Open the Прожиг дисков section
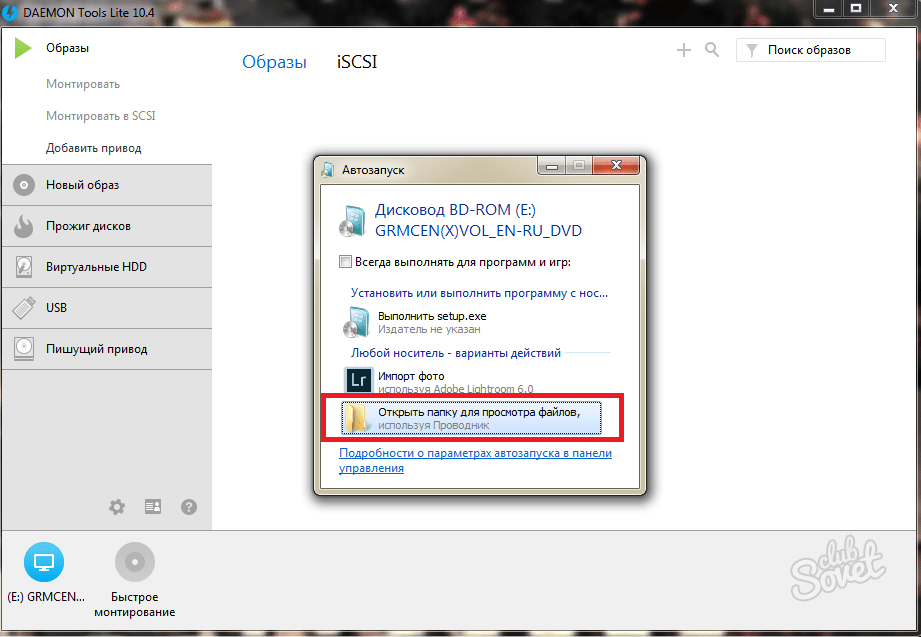The width and height of the screenshot is (921, 637). (x=107, y=226)
